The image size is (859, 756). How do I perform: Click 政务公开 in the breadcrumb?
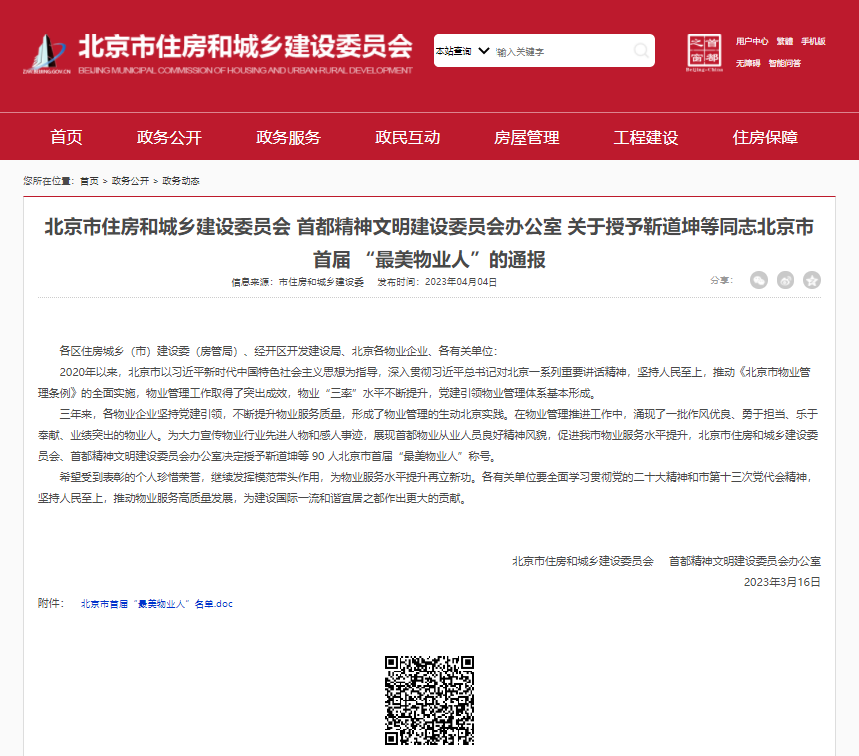tap(130, 181)
